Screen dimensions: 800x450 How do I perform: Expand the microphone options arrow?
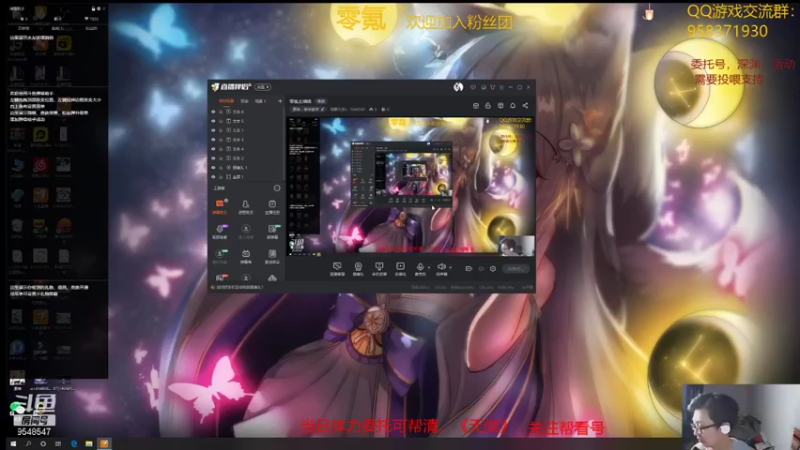429,267
